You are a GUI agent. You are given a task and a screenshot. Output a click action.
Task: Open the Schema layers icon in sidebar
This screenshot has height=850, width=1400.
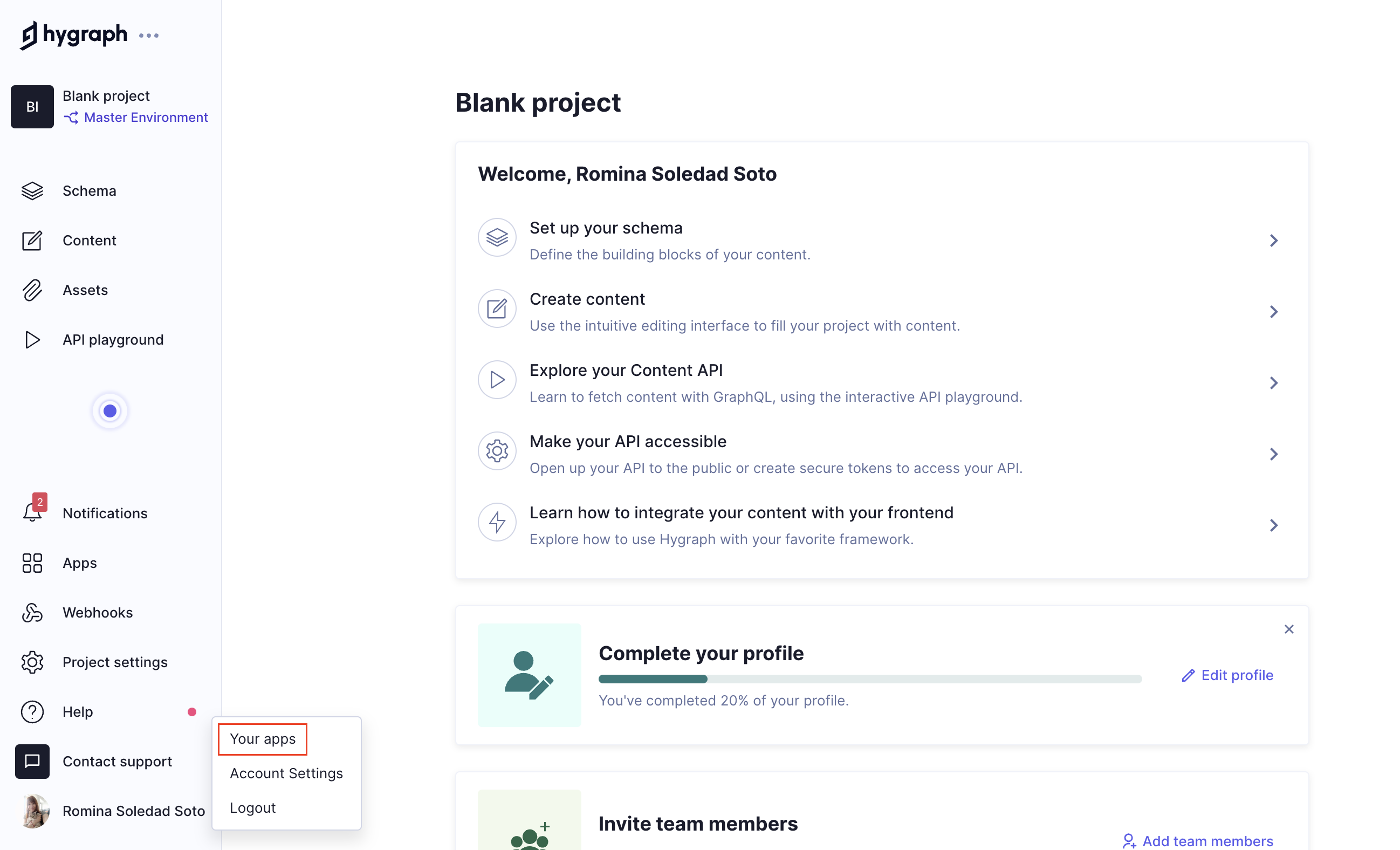(x=32, y=191)
